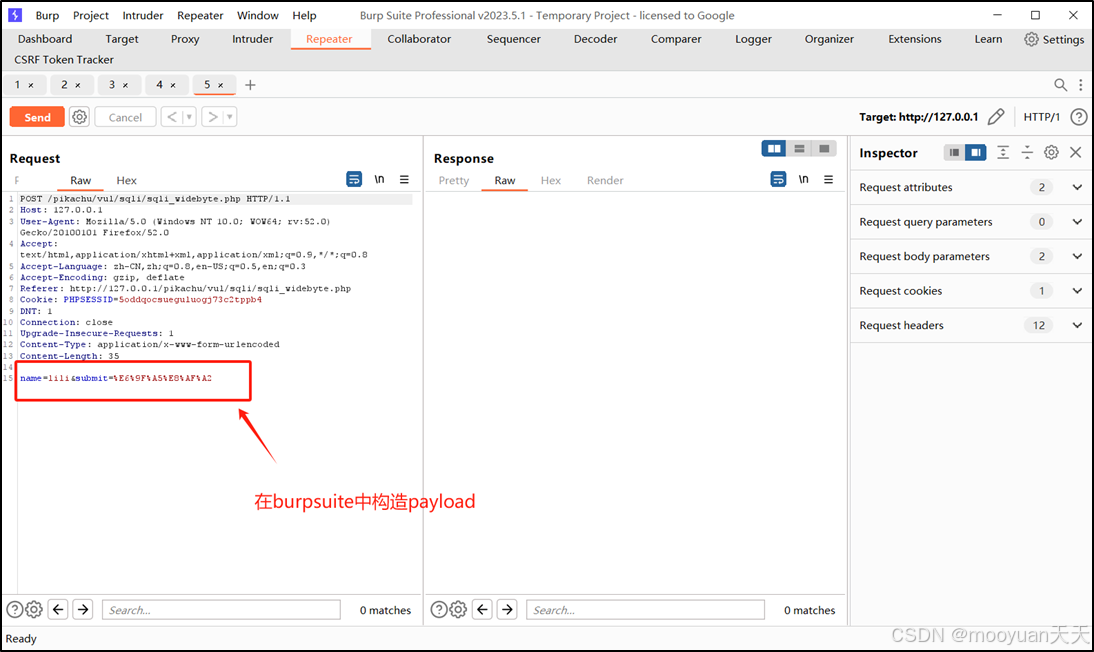This screenshot has height=652, width=1094.
Task: Add a new Repeater tab
Action: pyautogui.click(x=250, y=84)
